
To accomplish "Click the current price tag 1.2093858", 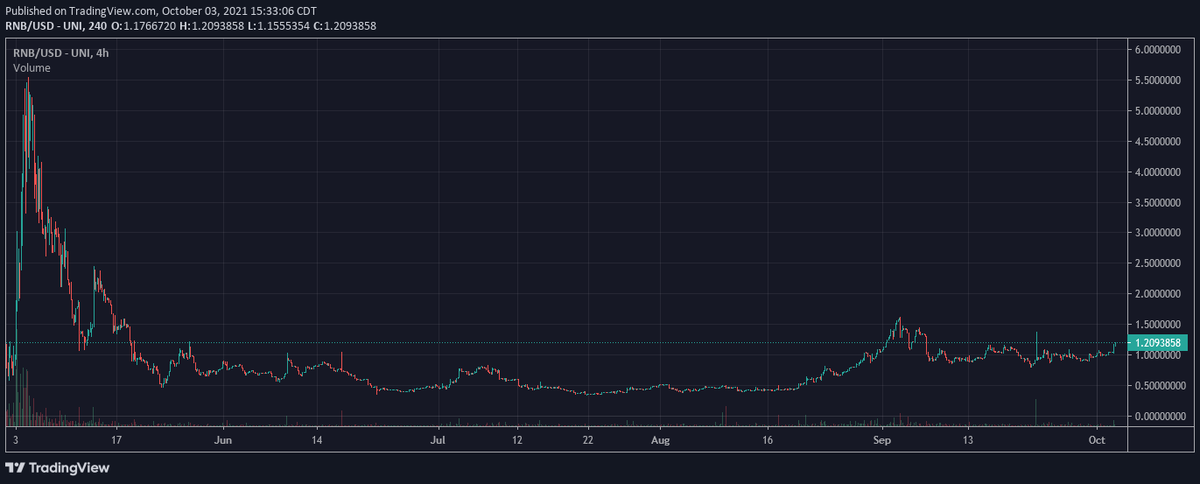I will (x=1160, y=342).
